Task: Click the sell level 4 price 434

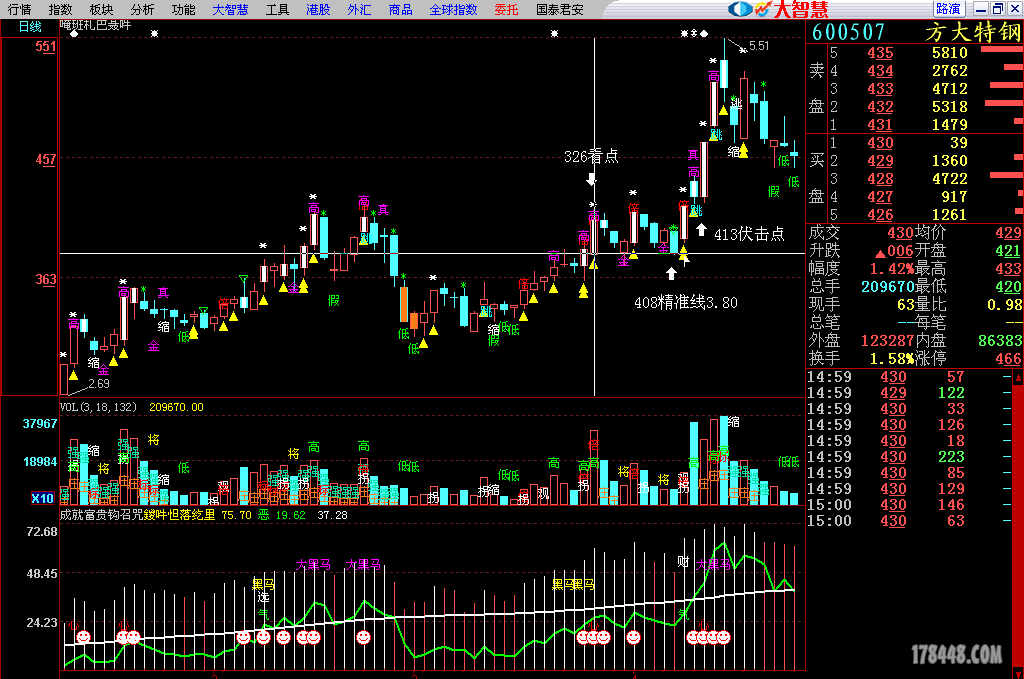Action: point(880,71)
